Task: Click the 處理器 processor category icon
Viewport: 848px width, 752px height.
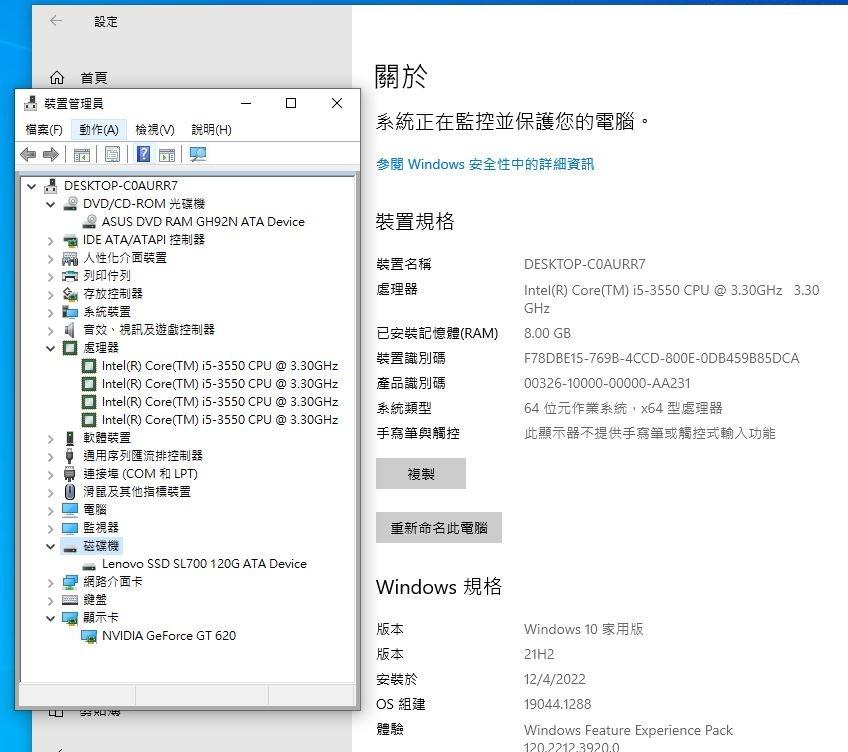Action: coord(70,347)
